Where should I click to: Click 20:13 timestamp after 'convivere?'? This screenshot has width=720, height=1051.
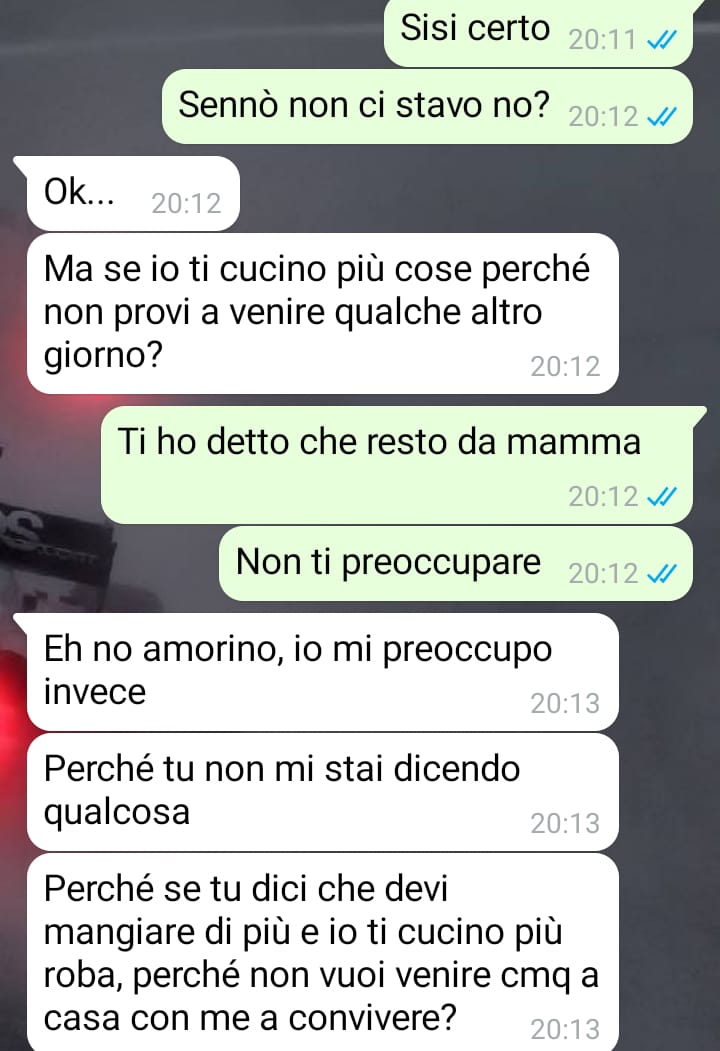(x=565, y=1030)
